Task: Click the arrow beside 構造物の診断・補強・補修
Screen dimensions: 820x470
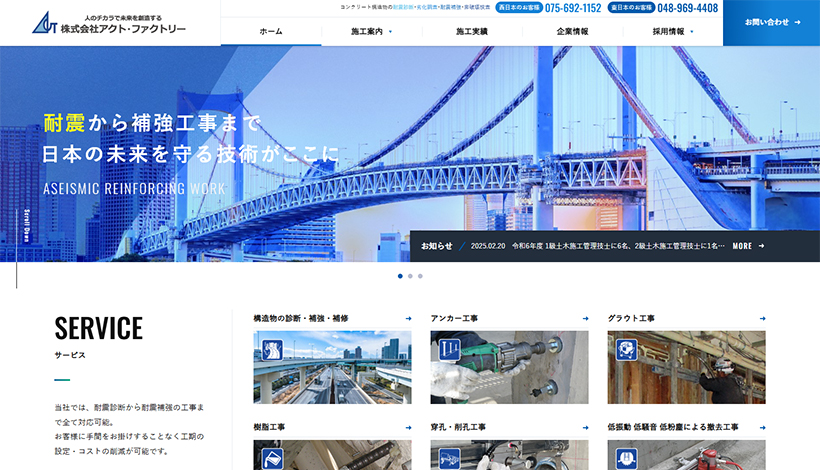Action: (408, 318)
